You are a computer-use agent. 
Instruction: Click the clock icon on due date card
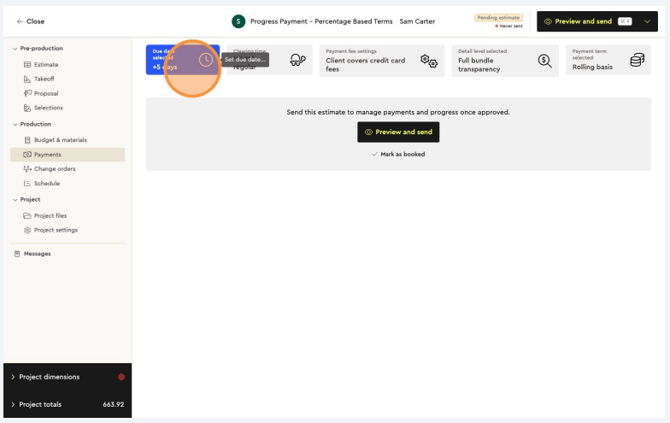tap(205, 60)
